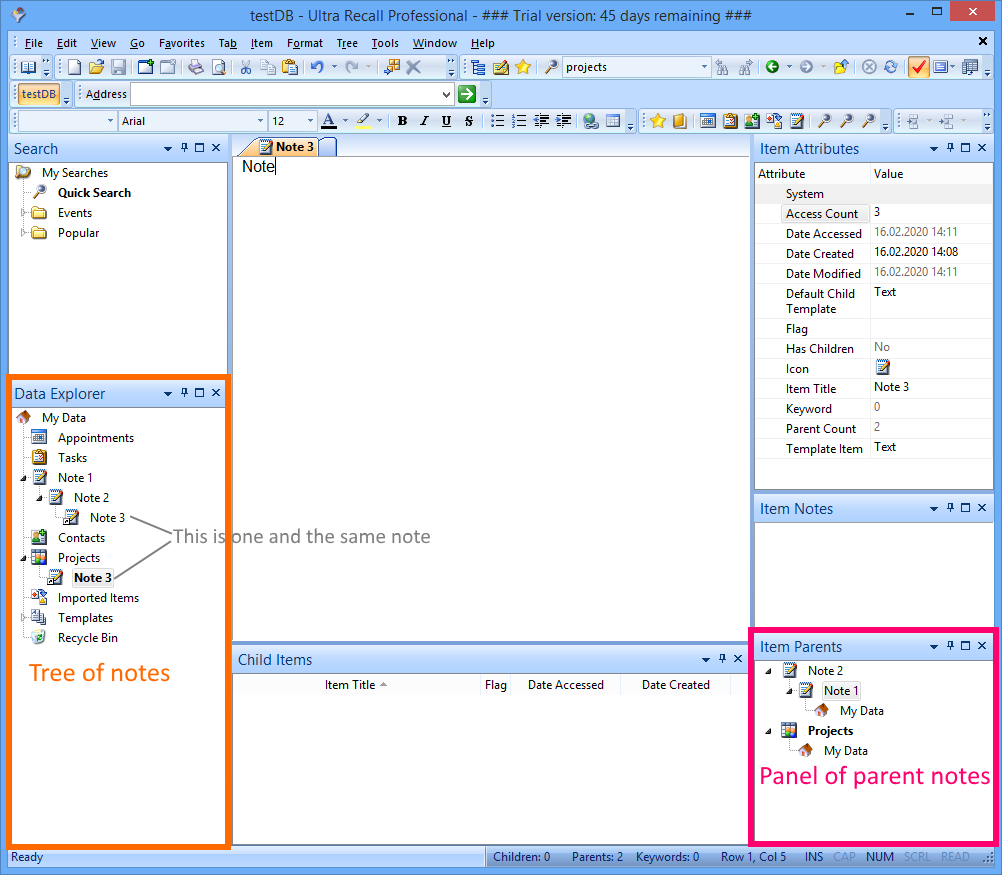Click the testDB database button
This screenshot has height=875, width=1002.
pos(39,94)
